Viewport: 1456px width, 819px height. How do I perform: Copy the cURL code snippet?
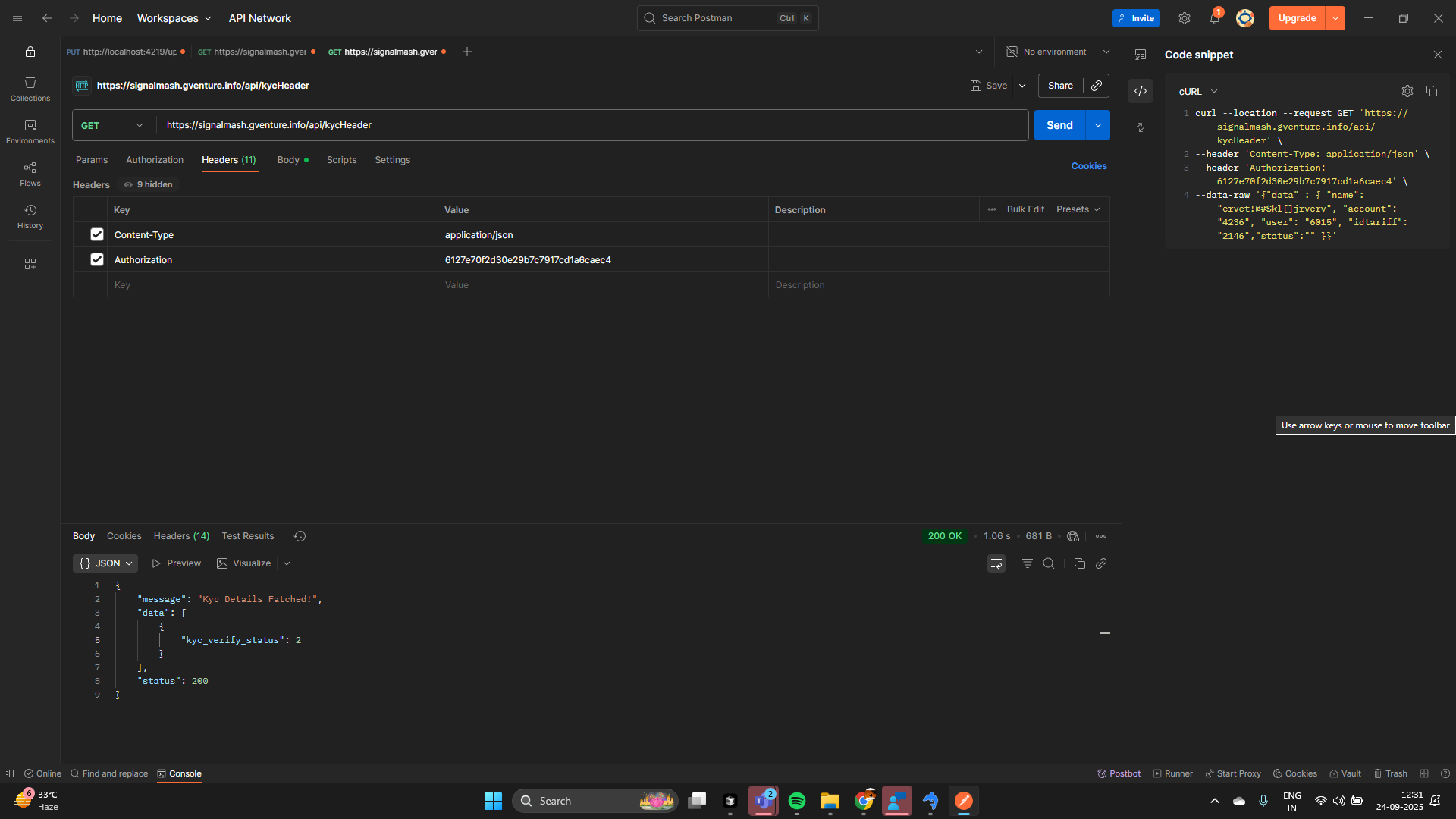click(1432, 91)
